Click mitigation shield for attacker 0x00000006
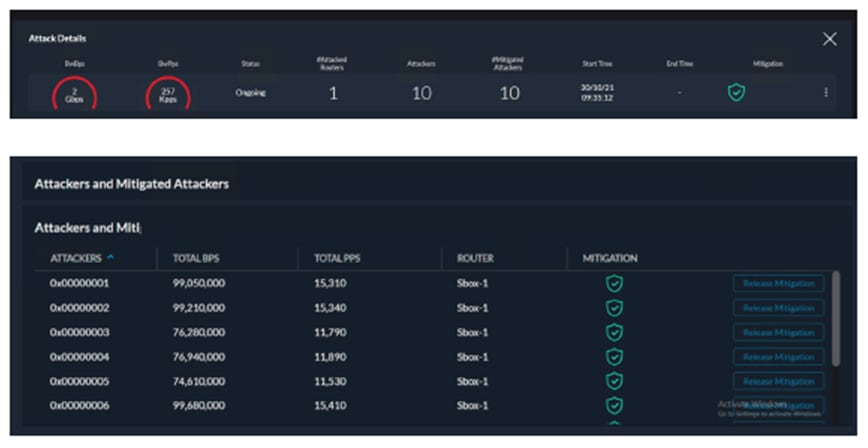This screenshot has width=868, height=448. tap(614, 405)
